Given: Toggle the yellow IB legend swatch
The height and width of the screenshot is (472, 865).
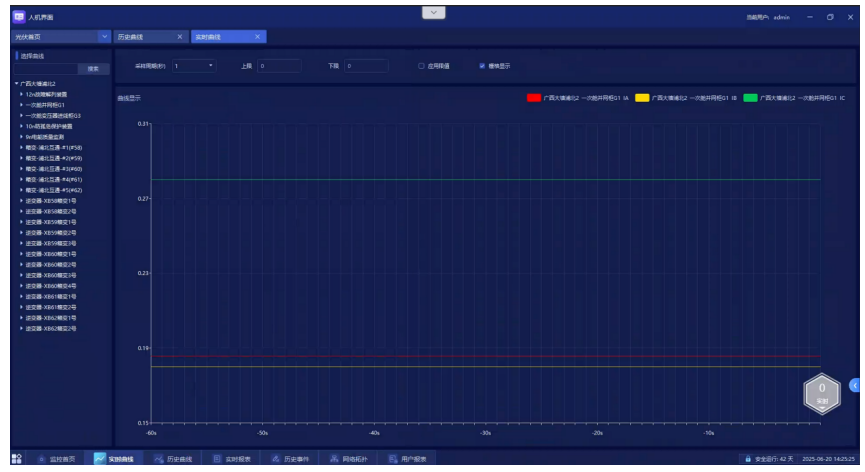Looking at the screenshot, I should pyautogui.click(x=642, y=98).
